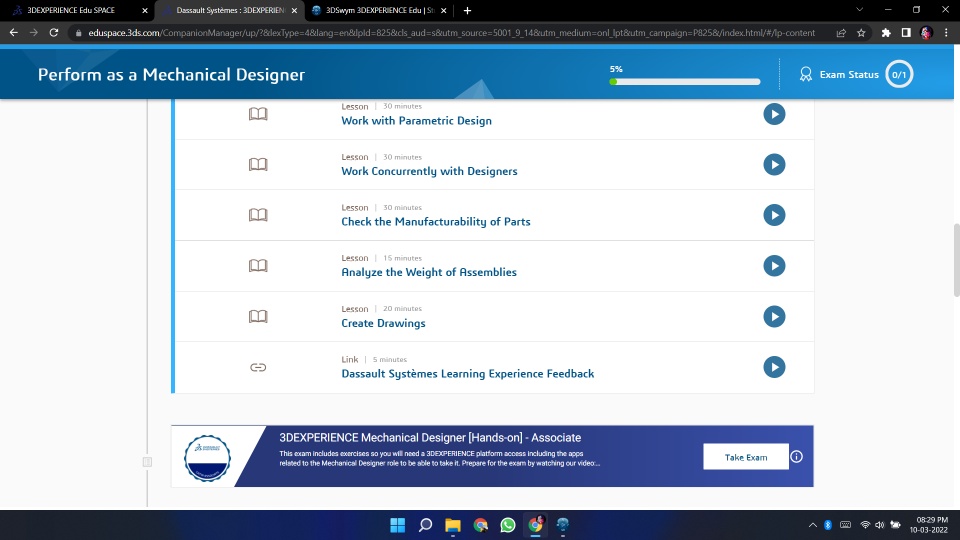This screenshot has width=960, height=540.
Task: Open a new browser tab
Action: pos(467,10)
